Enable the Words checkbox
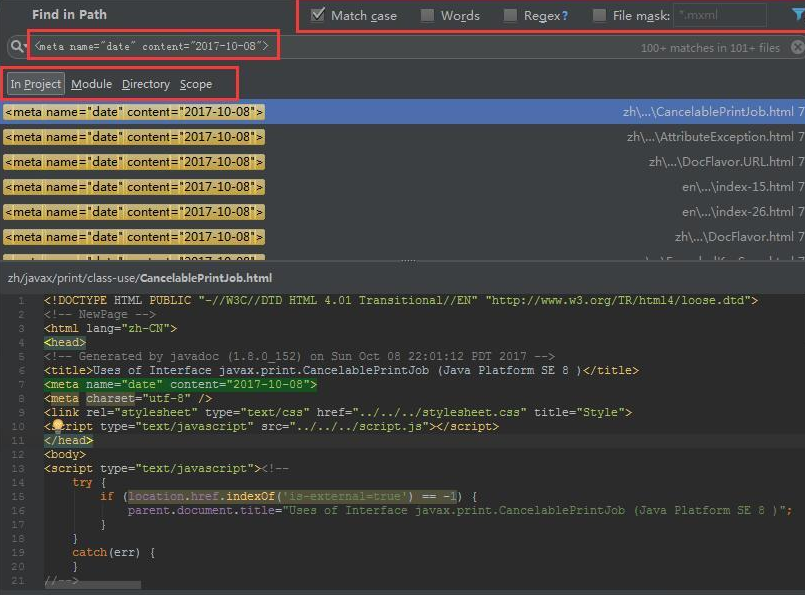Screen dimensions: 805x595 click(427, 15)
